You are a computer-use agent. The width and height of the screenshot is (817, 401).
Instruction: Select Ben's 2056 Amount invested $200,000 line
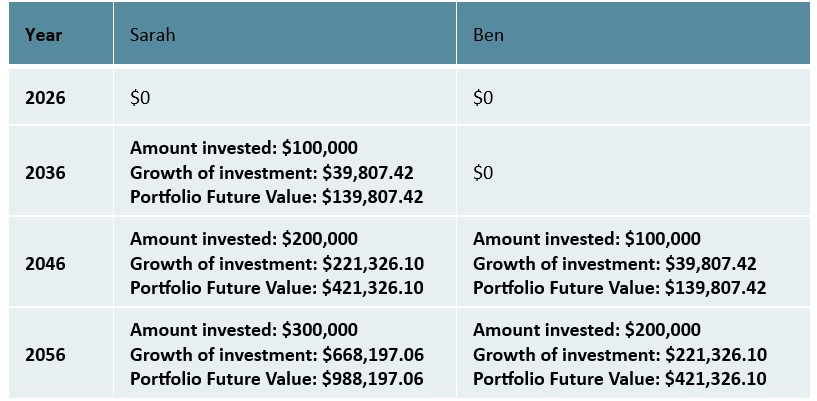(x=587, y=330)
